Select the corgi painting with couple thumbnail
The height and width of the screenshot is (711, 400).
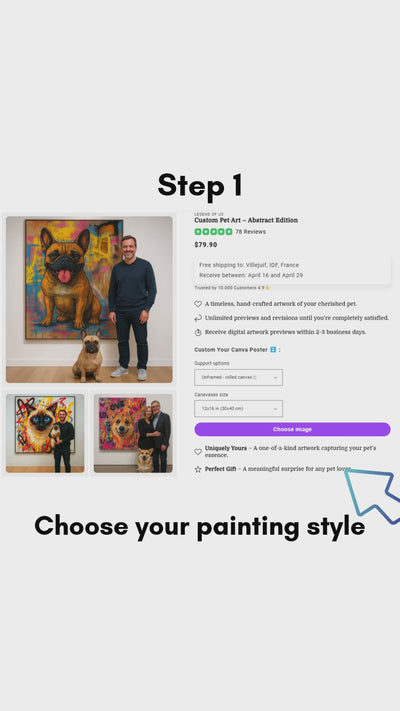[133, 433]
